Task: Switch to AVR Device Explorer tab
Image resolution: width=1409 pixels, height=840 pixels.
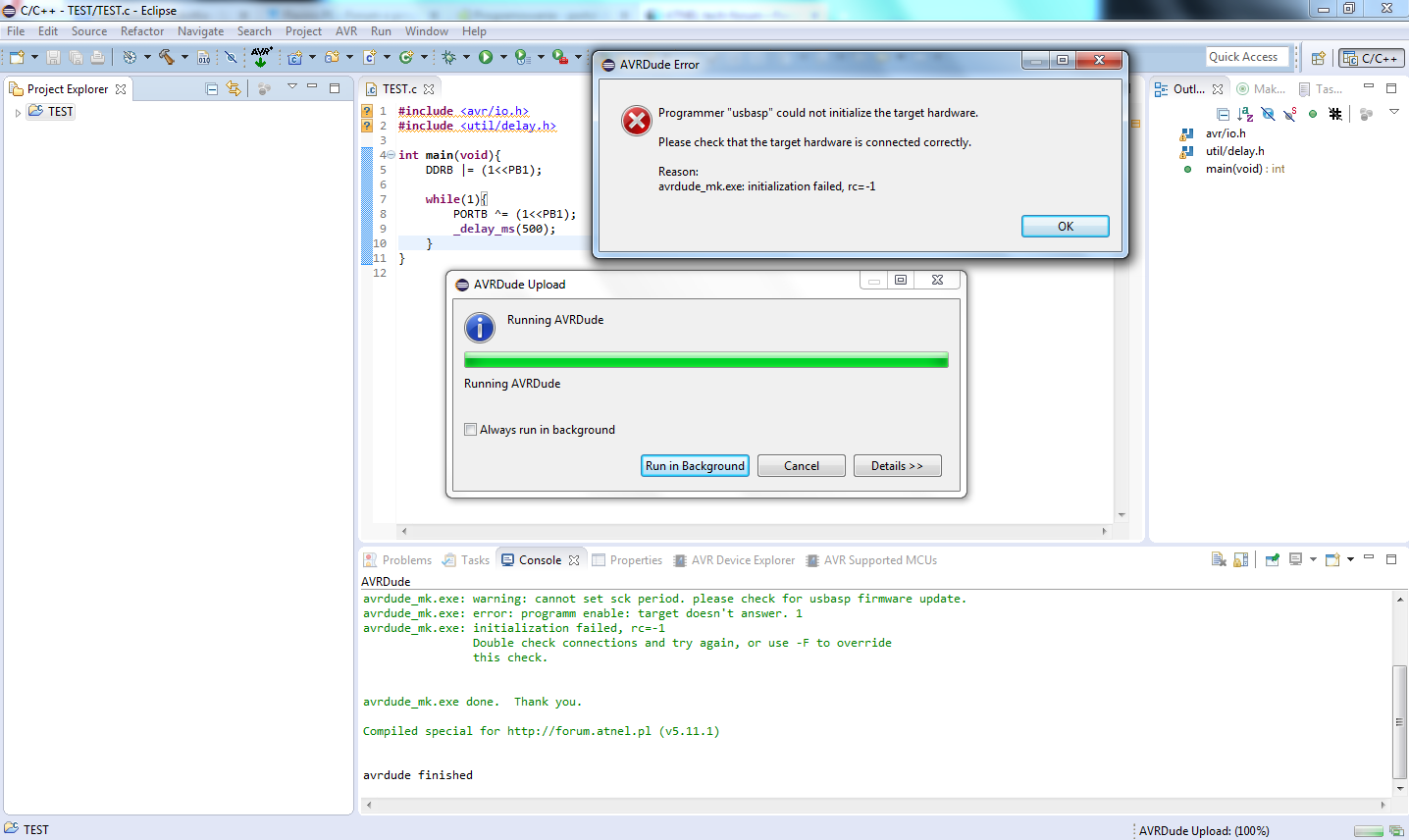Action: point(734,560)
